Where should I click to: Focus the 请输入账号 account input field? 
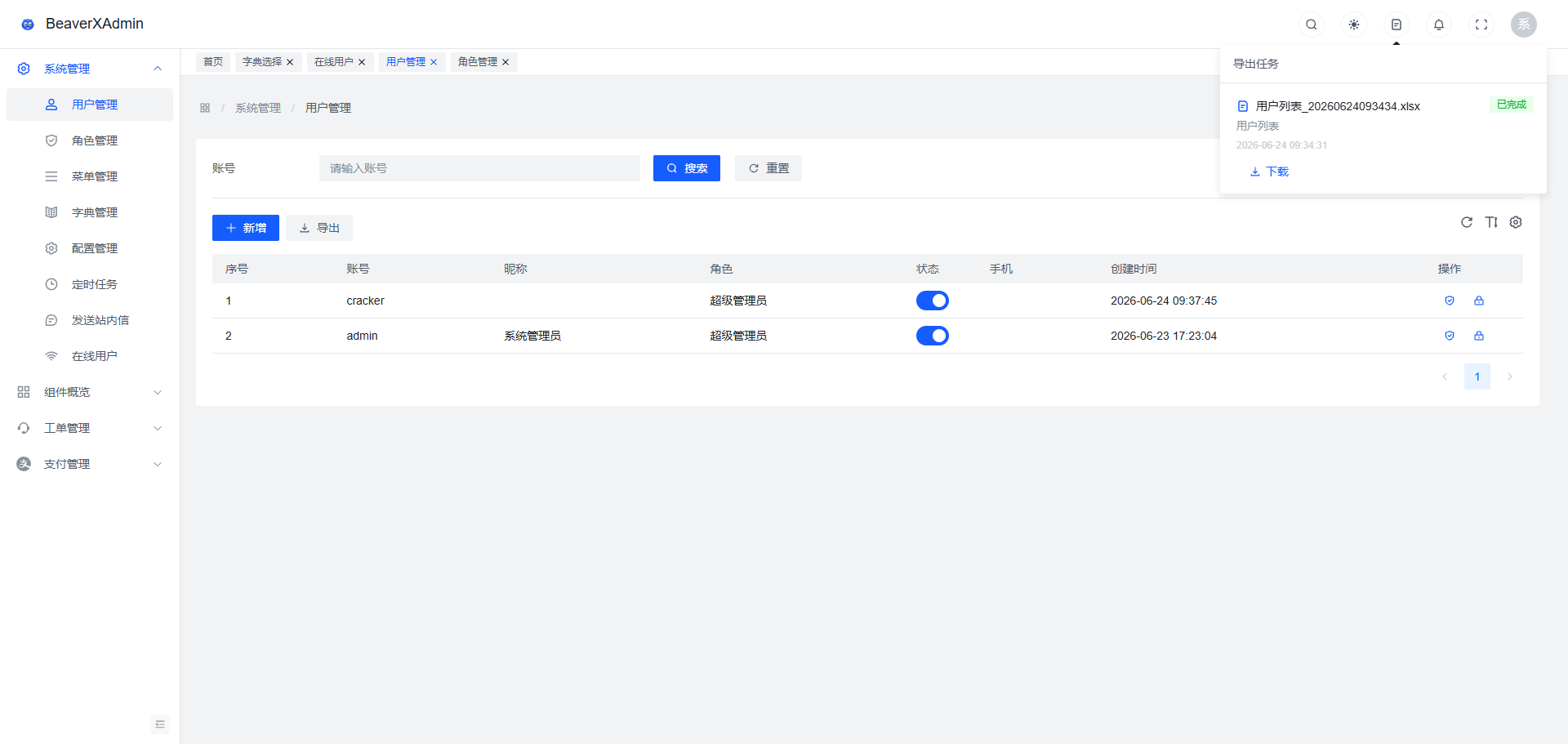479,168
